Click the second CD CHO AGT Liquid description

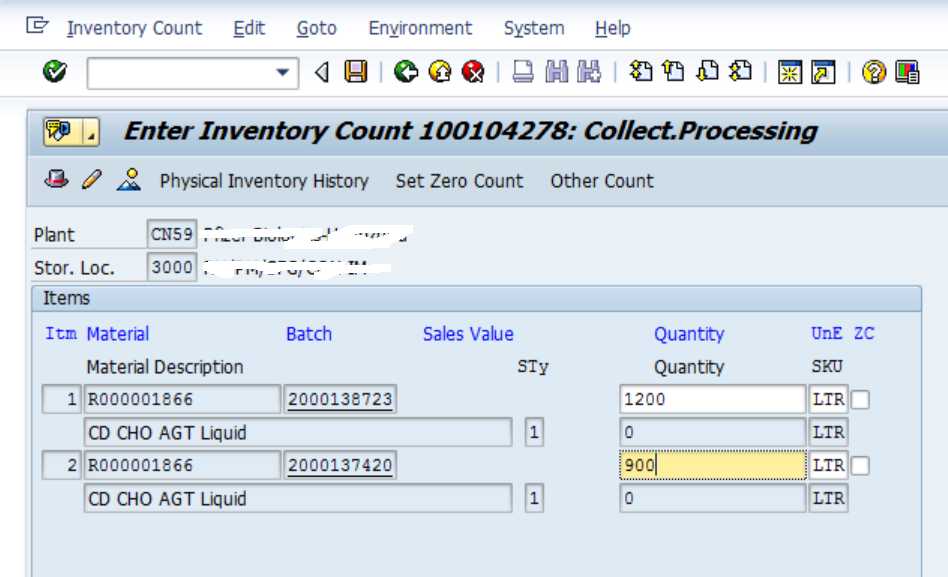tap(298, 498)
